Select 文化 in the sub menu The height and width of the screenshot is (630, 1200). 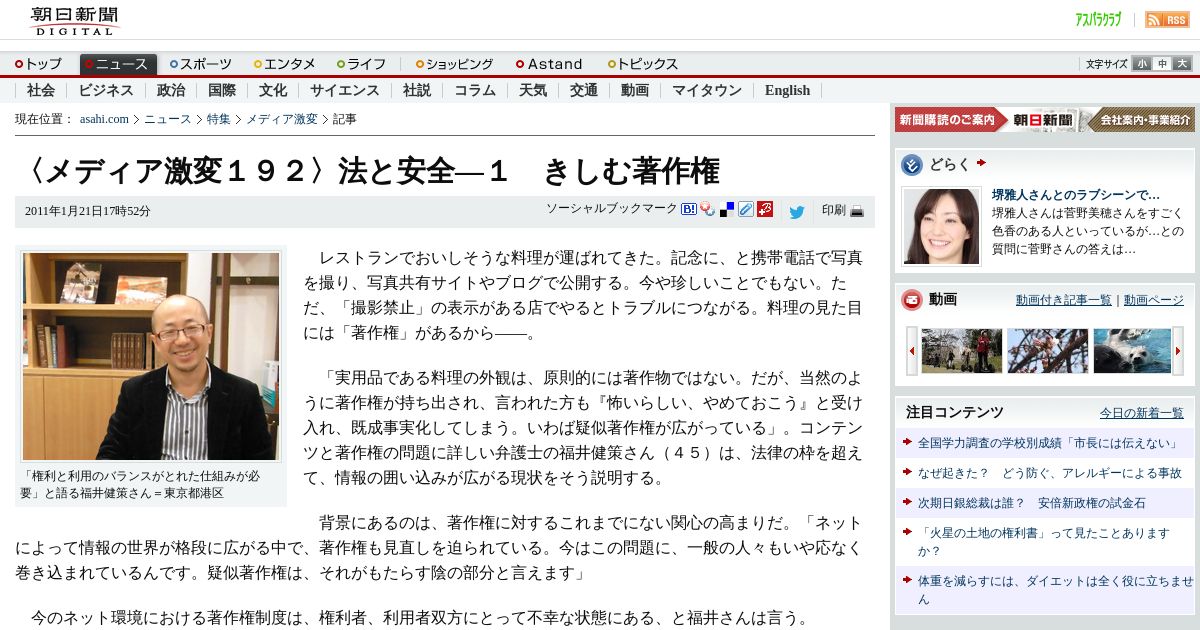coord(273,90)
